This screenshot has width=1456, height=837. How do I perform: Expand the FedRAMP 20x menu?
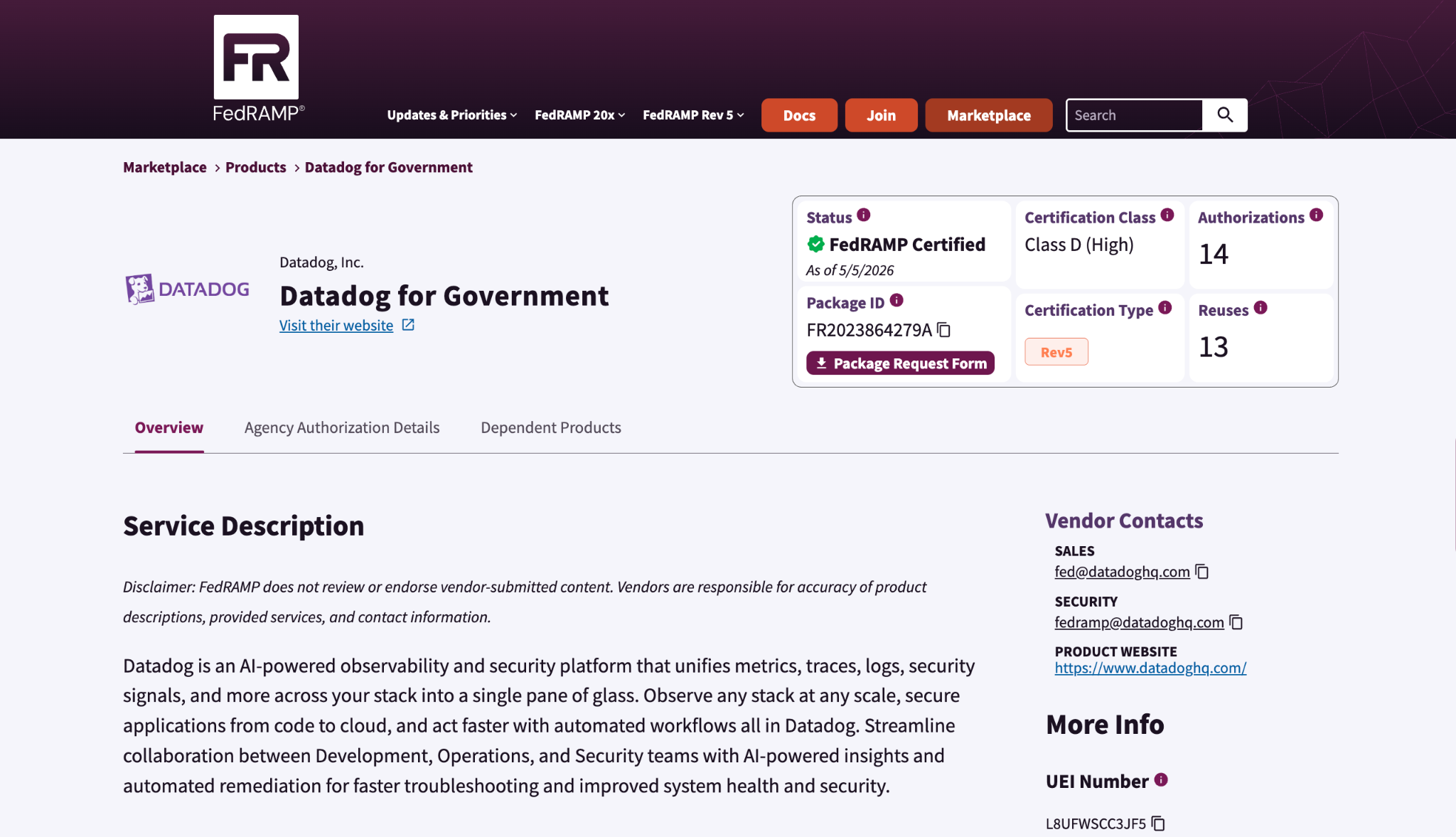pos(580,115)
